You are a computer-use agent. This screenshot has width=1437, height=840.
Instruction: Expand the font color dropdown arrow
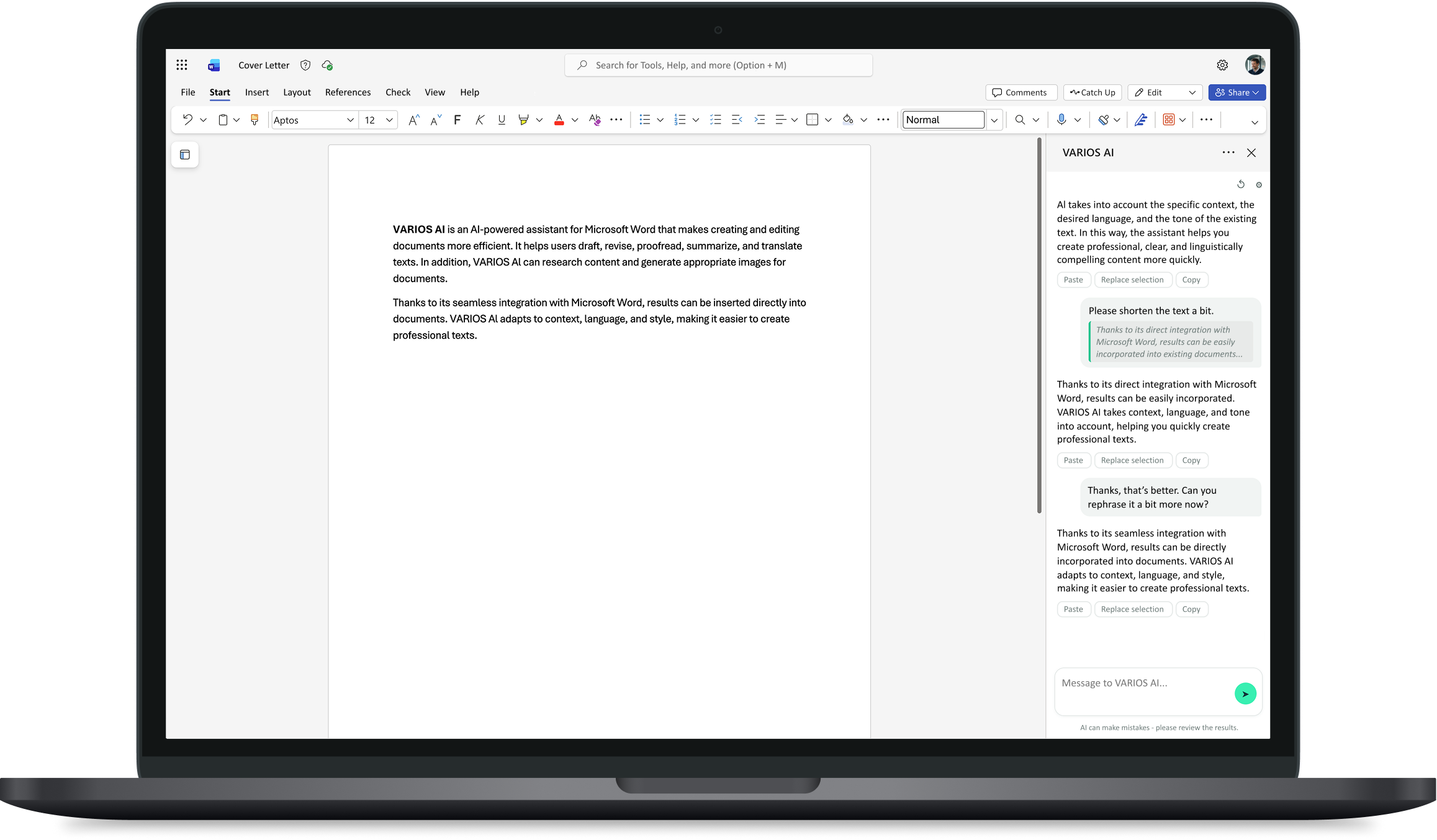[x=575, y=120]
